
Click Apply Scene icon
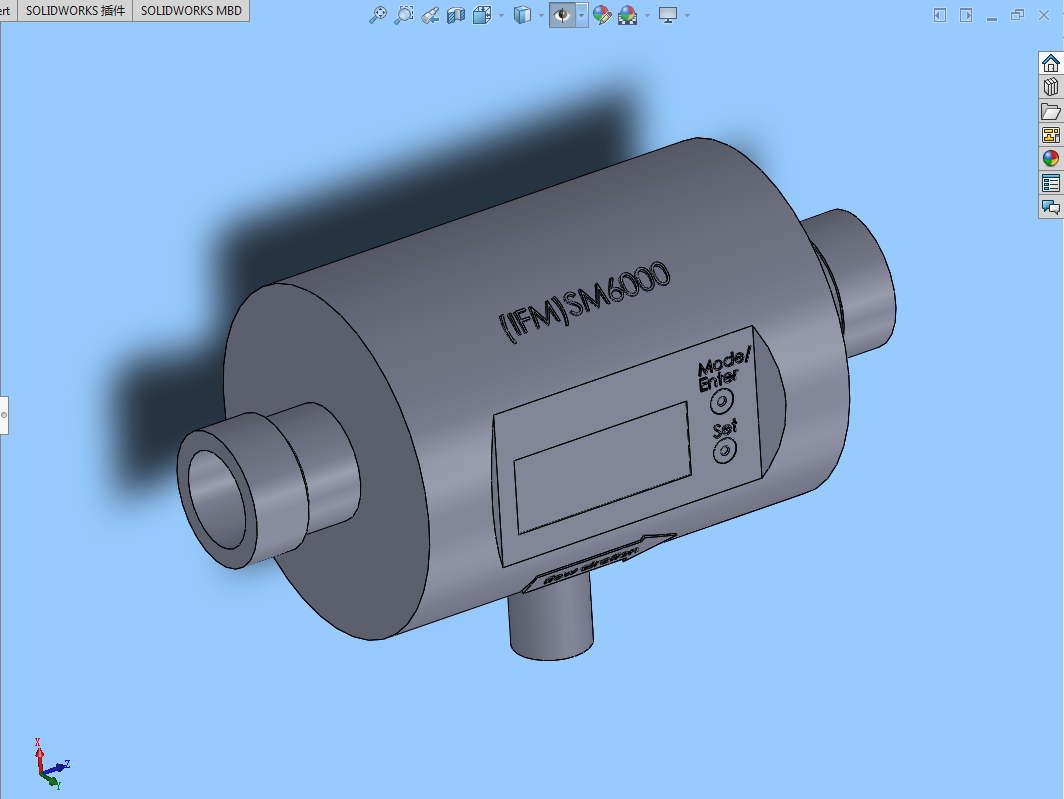(x=628, y=15)
